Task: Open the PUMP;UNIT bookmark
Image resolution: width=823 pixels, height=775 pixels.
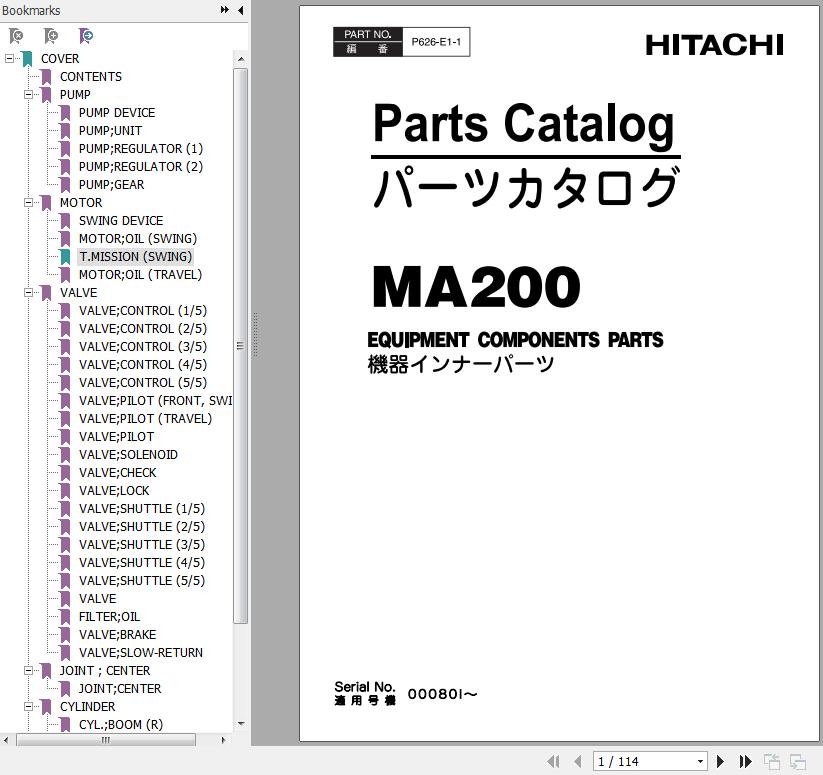Action: [110, 131]
